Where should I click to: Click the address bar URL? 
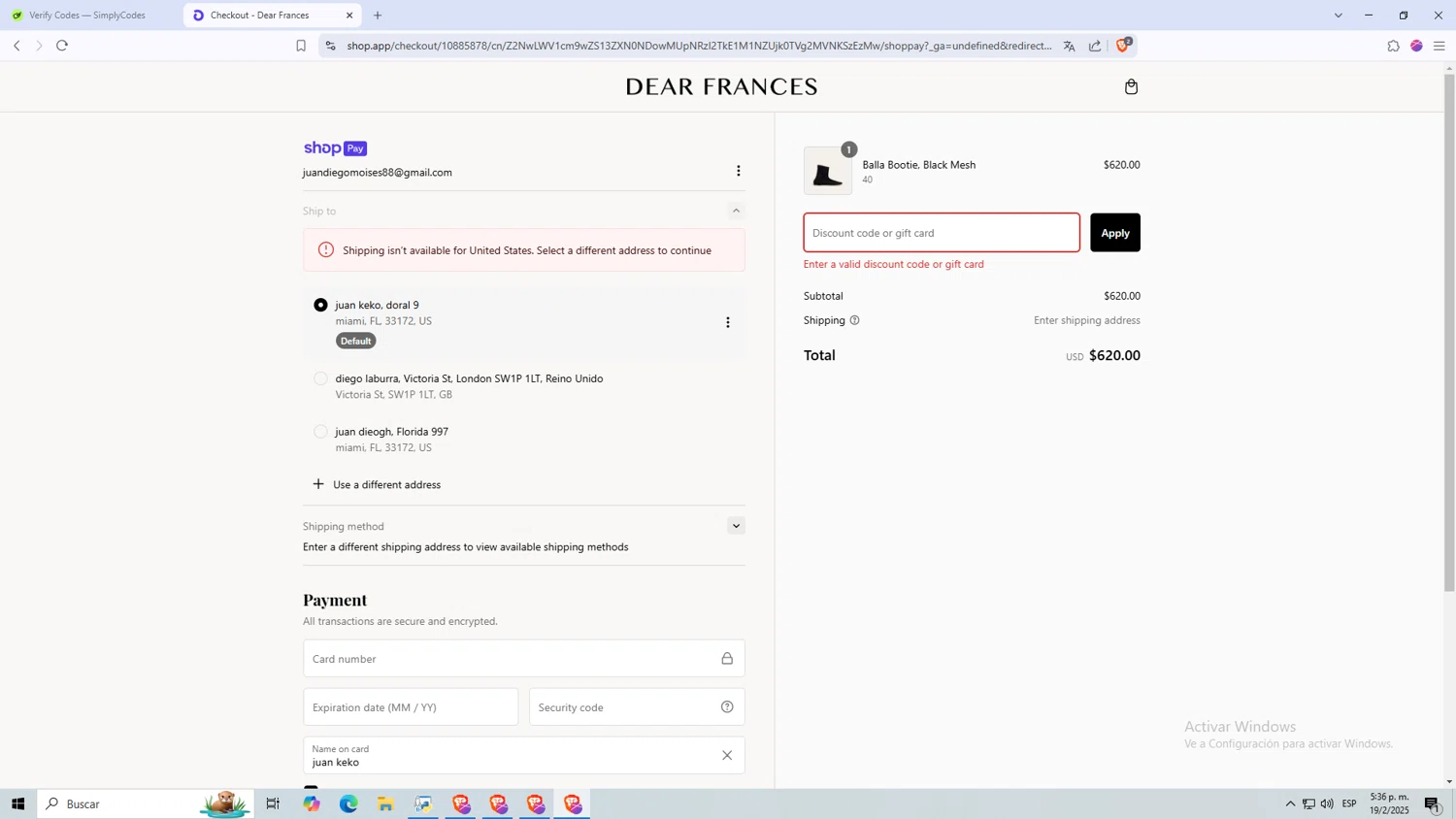[x=699, y=46]
